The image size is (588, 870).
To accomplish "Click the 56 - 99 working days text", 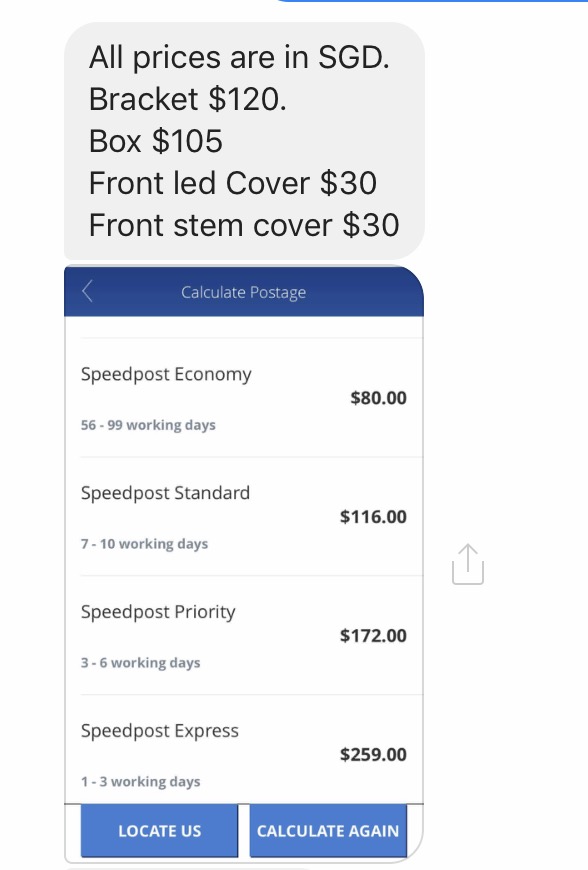I will 148,425.
